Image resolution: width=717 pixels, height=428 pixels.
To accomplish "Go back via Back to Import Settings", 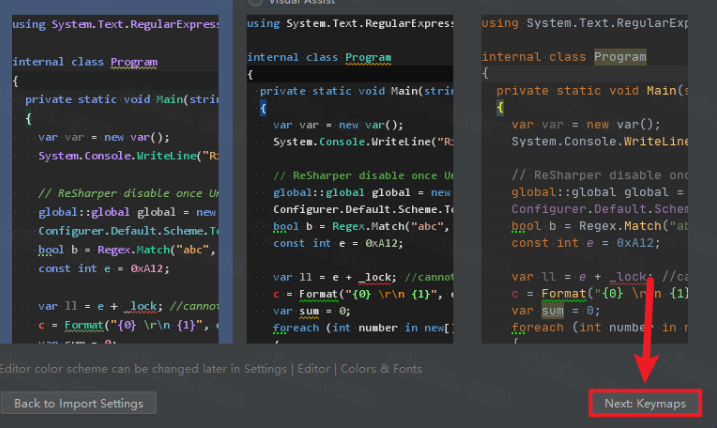I will [79, 403].
